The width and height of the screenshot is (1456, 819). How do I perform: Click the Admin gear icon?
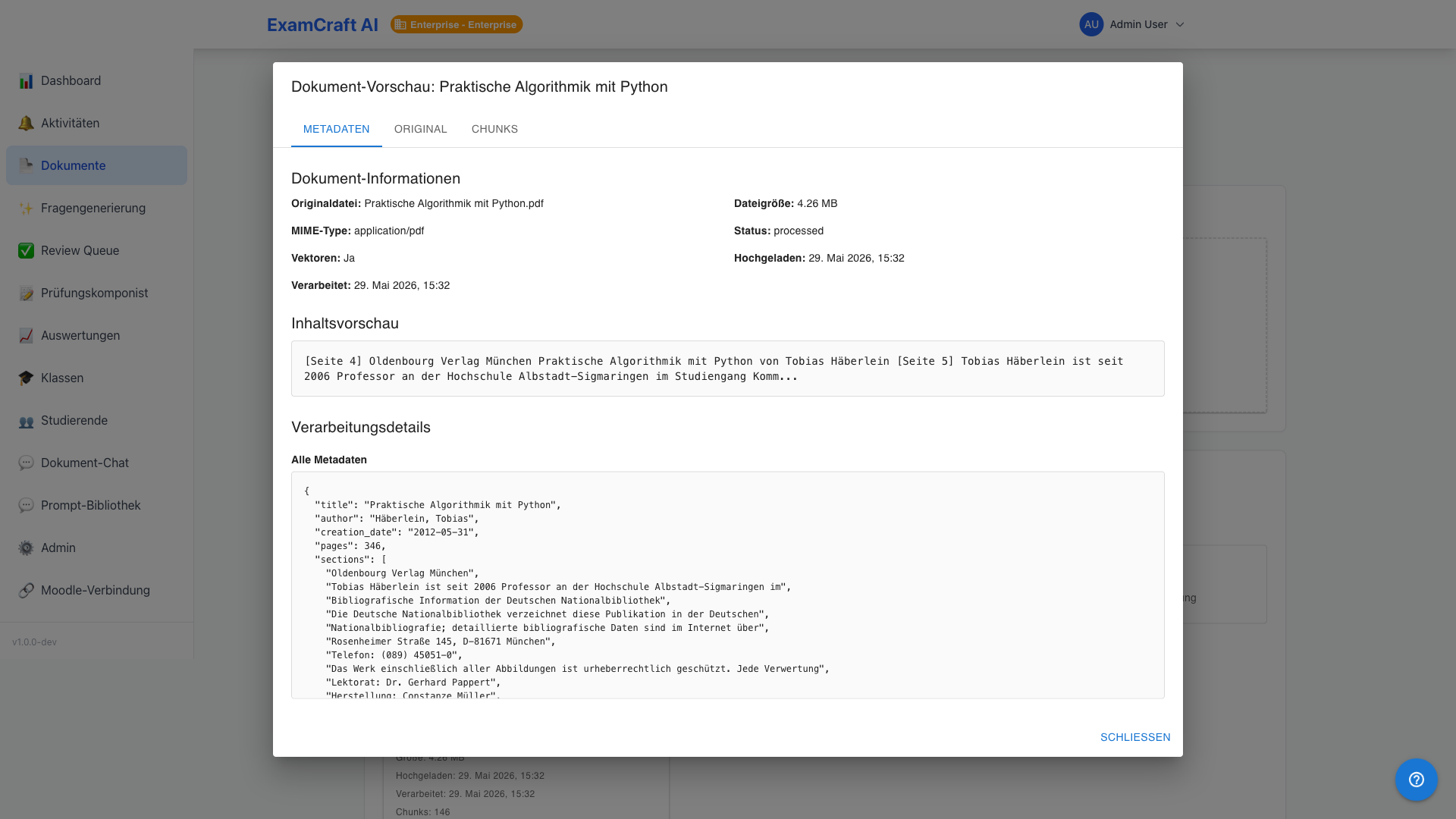26,548
